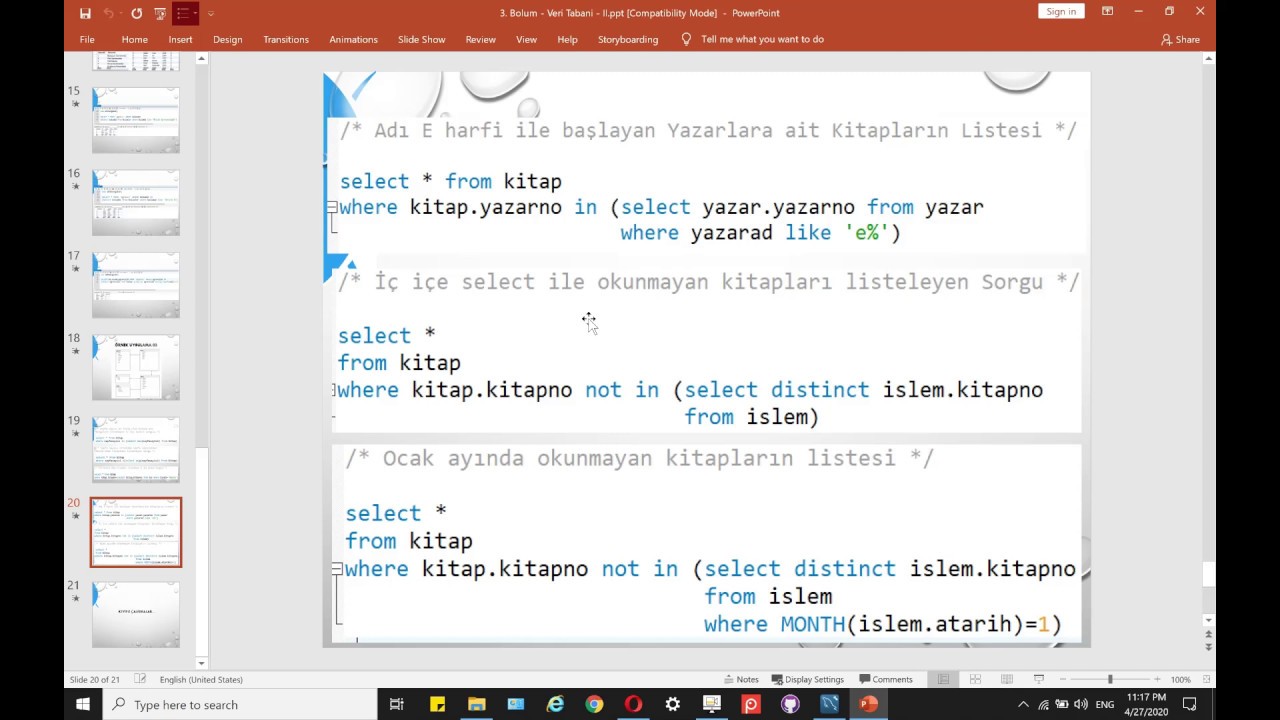Screen dimensions: 1280x720
Task: Click the Next Slide double arrow
Action: pyautogui.click(x=1208, y=648)
